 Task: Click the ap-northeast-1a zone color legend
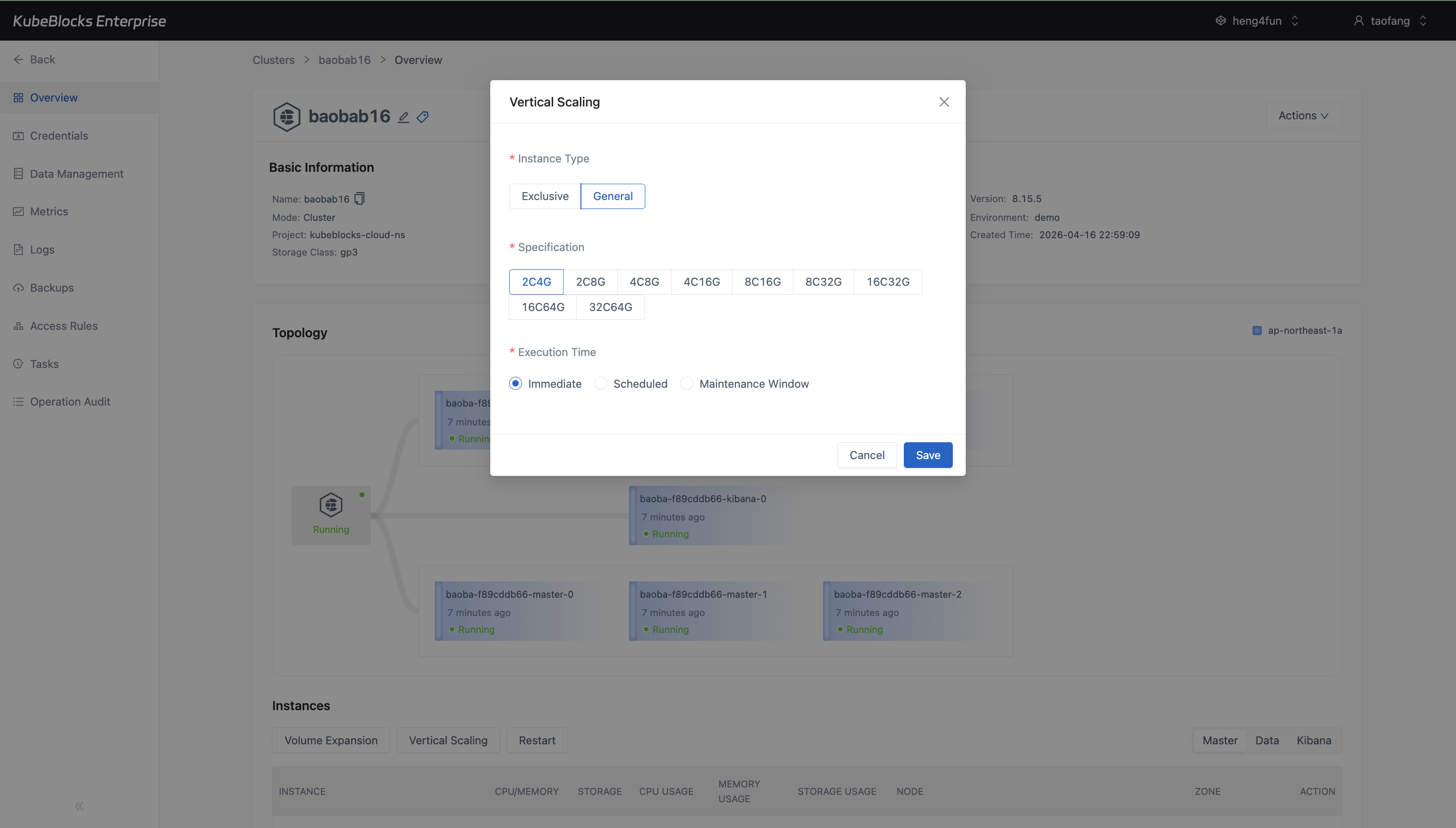pos(1257,330)
